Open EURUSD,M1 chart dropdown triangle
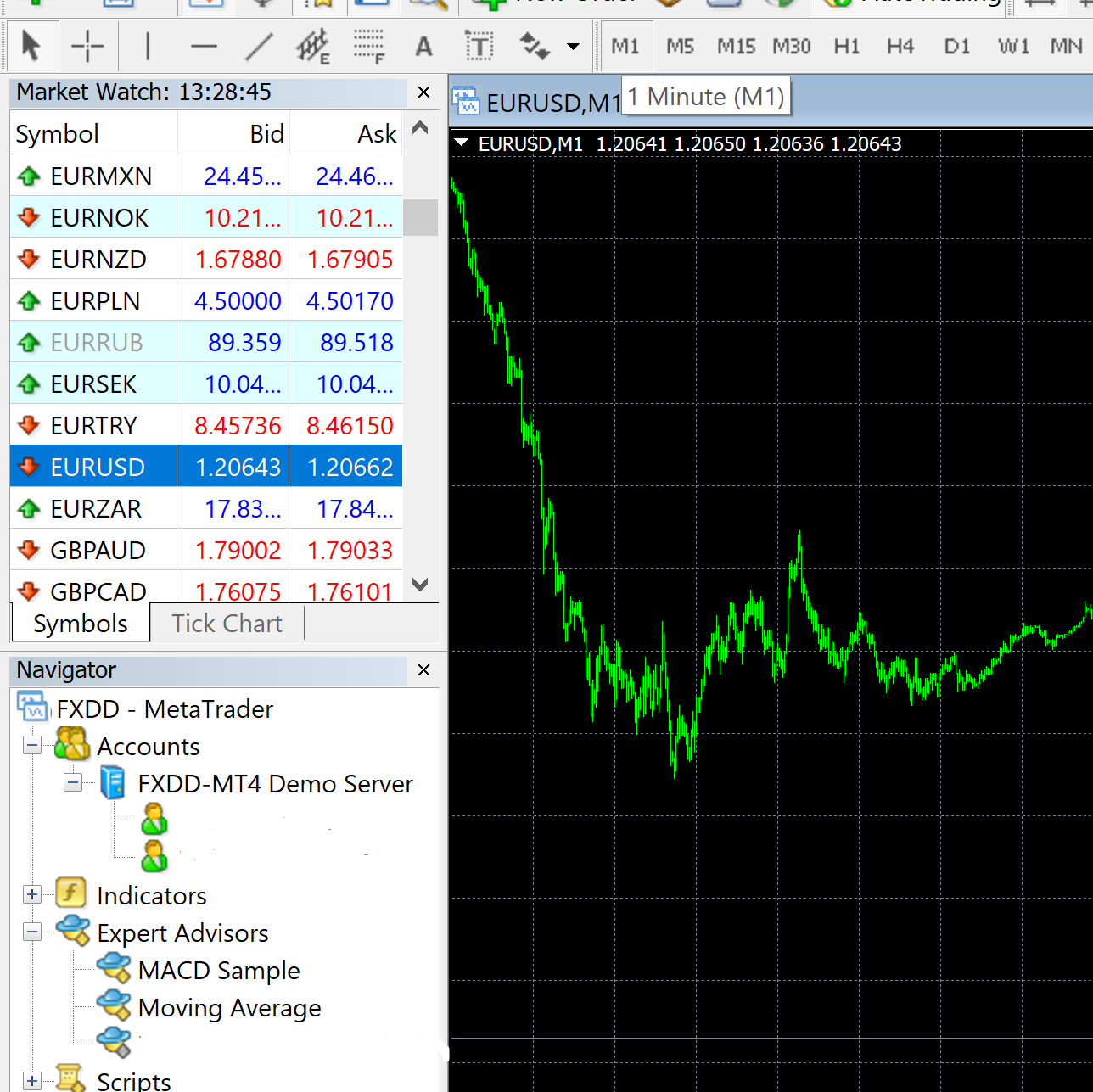Screen dimensions: 1093x1092 (x=462, y=143)
